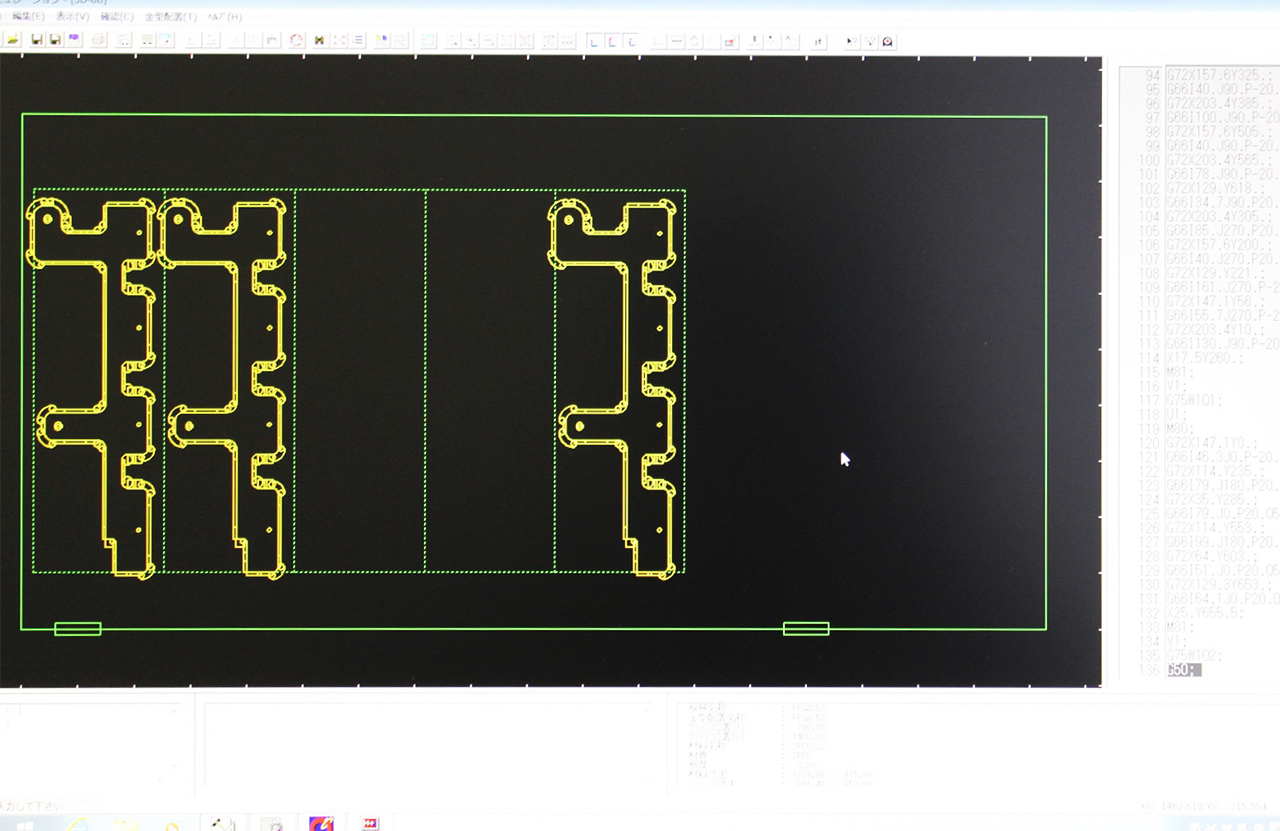The image size is (1280, 831).
Task: Click the first save floppy disk icon
Action: pos(37,41)
